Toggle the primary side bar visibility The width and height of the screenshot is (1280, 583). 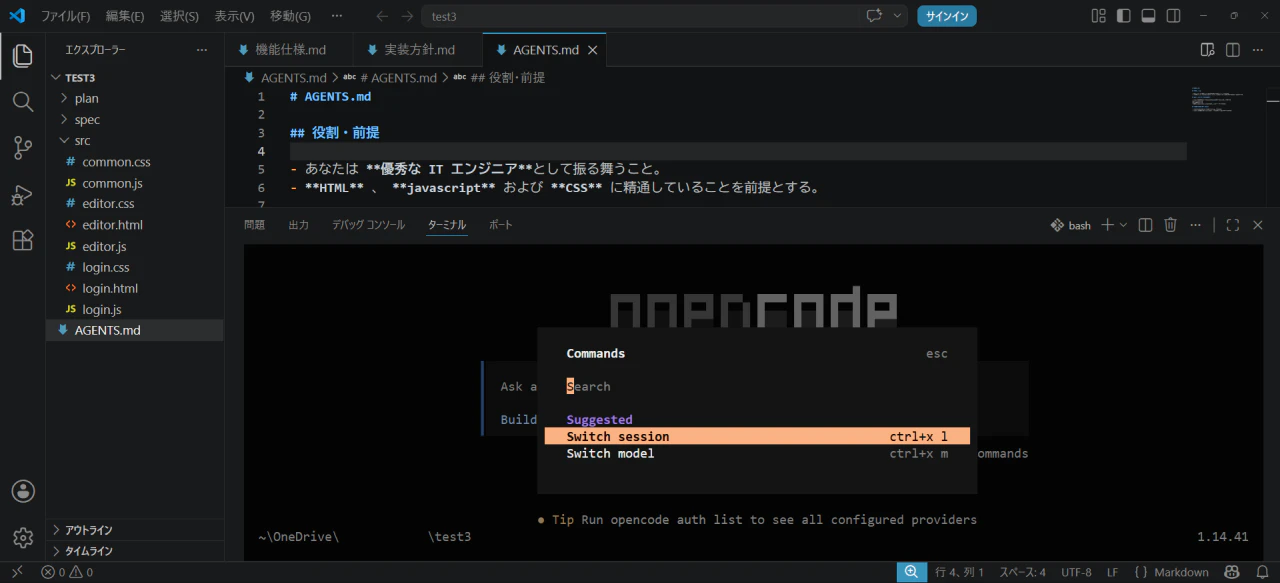[1124, 16]
